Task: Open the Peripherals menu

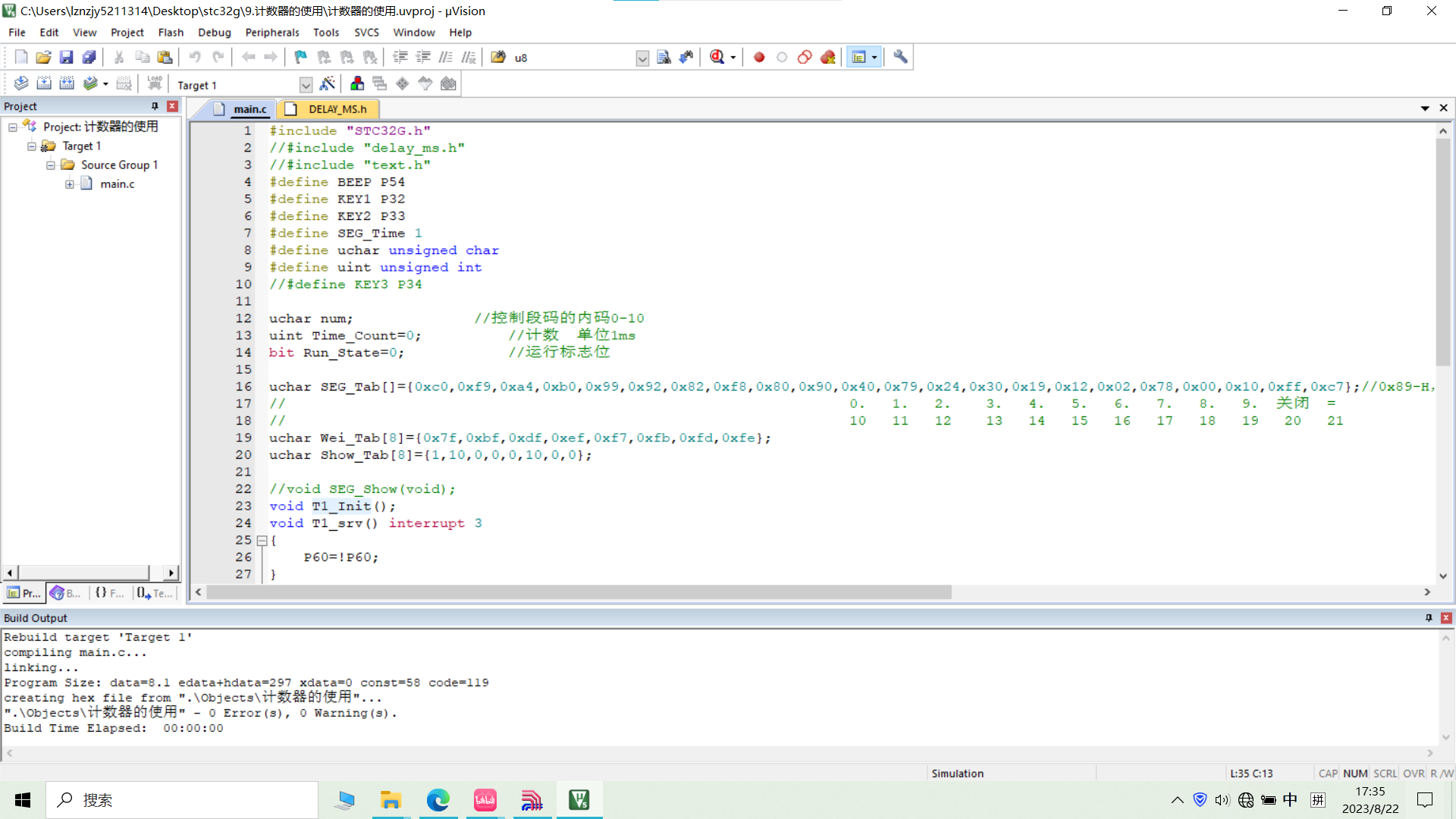Action: coord(272,33)
